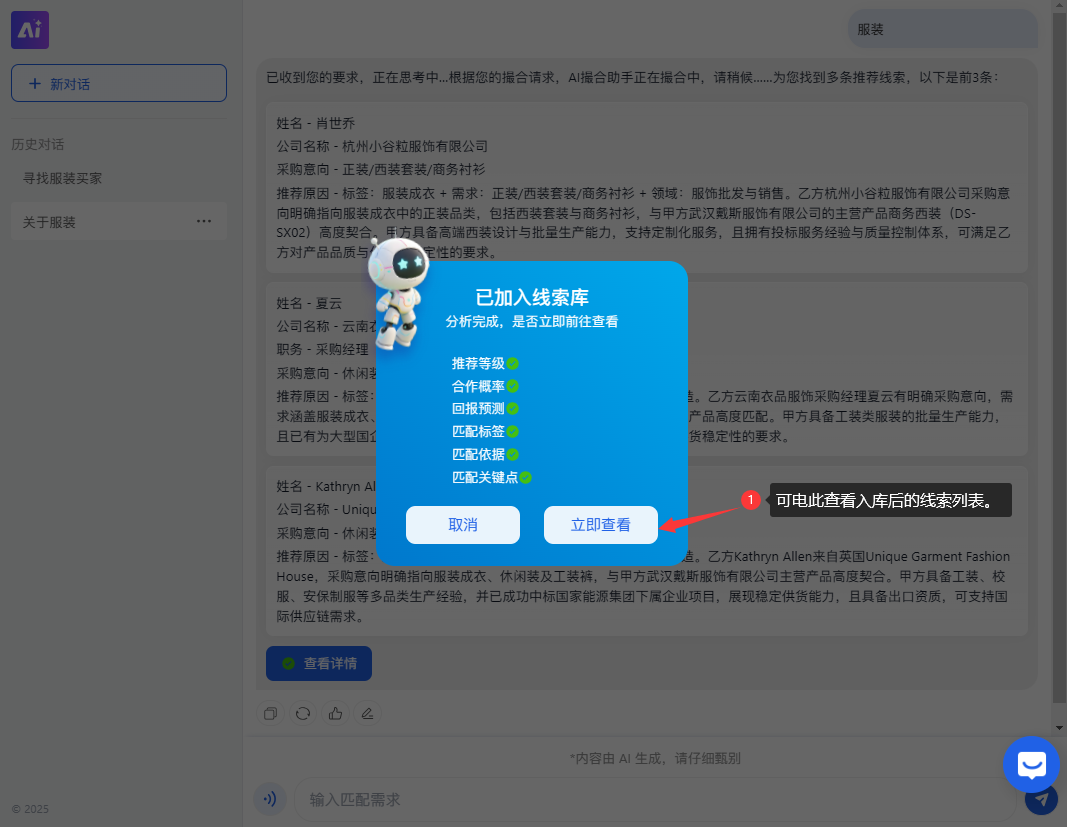The image size is (1067, 827).
Task: Click the edit pencil icon
Action: click(367, 714)
